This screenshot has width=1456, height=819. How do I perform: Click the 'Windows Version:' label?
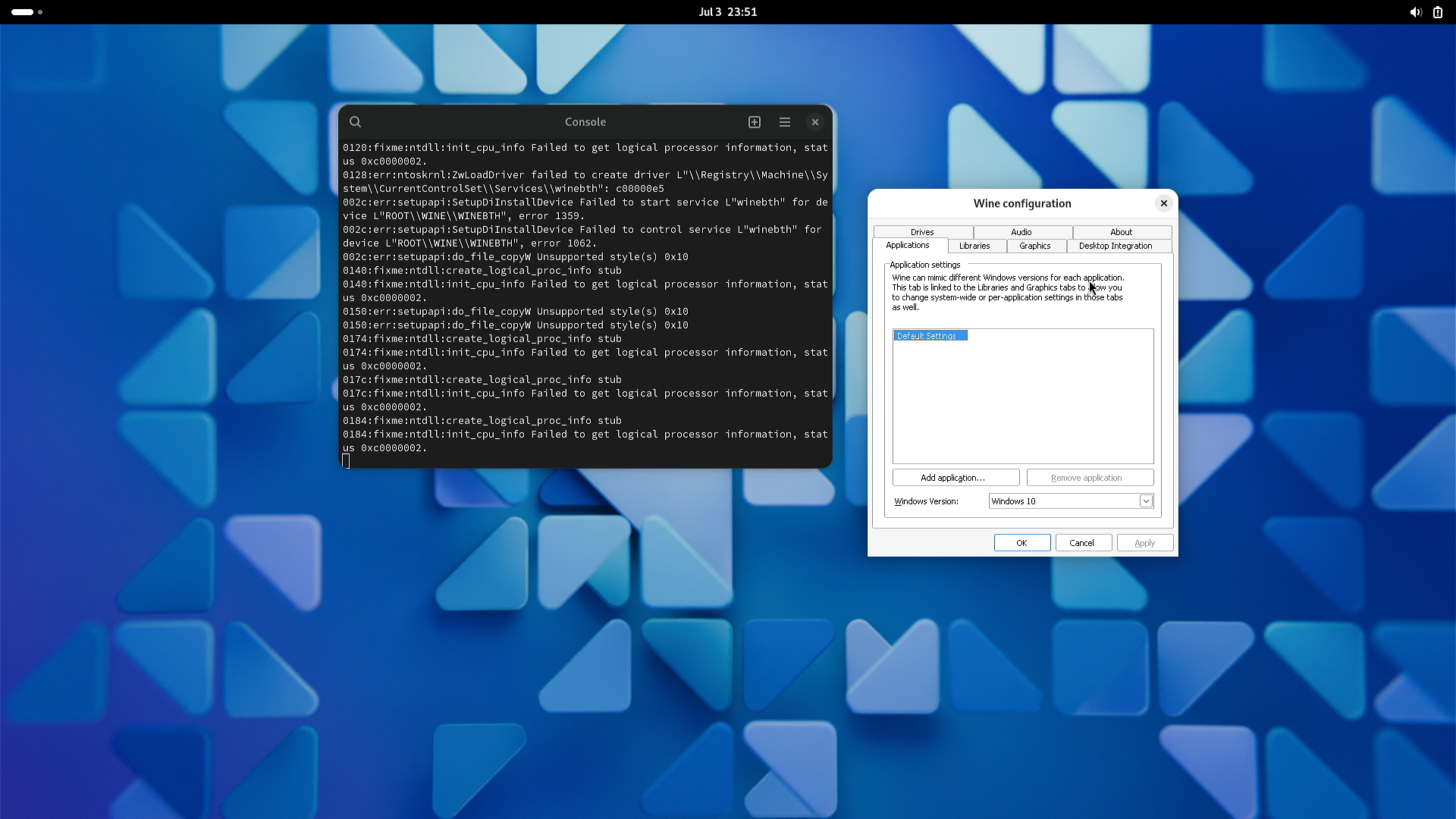point(926,501)
